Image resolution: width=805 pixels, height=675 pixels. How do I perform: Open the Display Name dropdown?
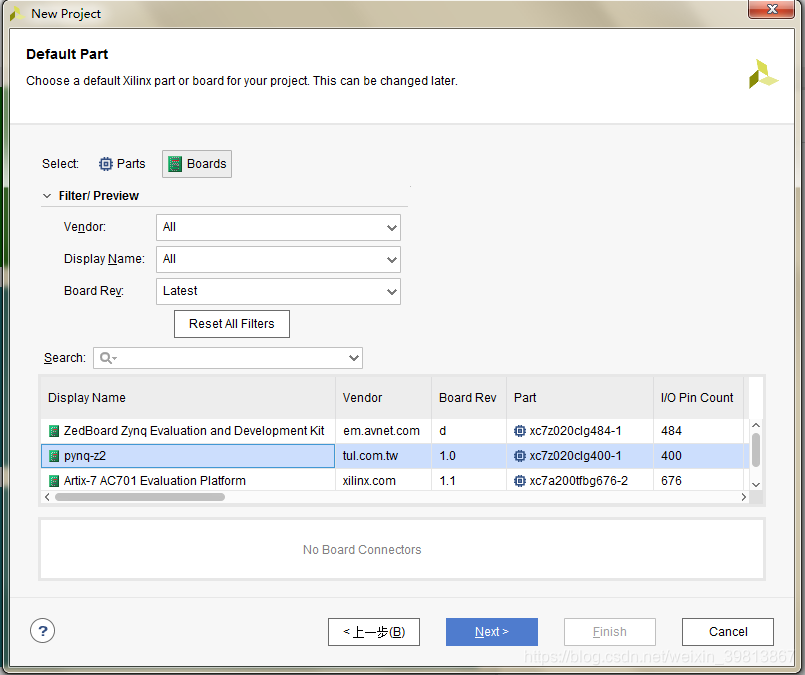coord(278,259)
